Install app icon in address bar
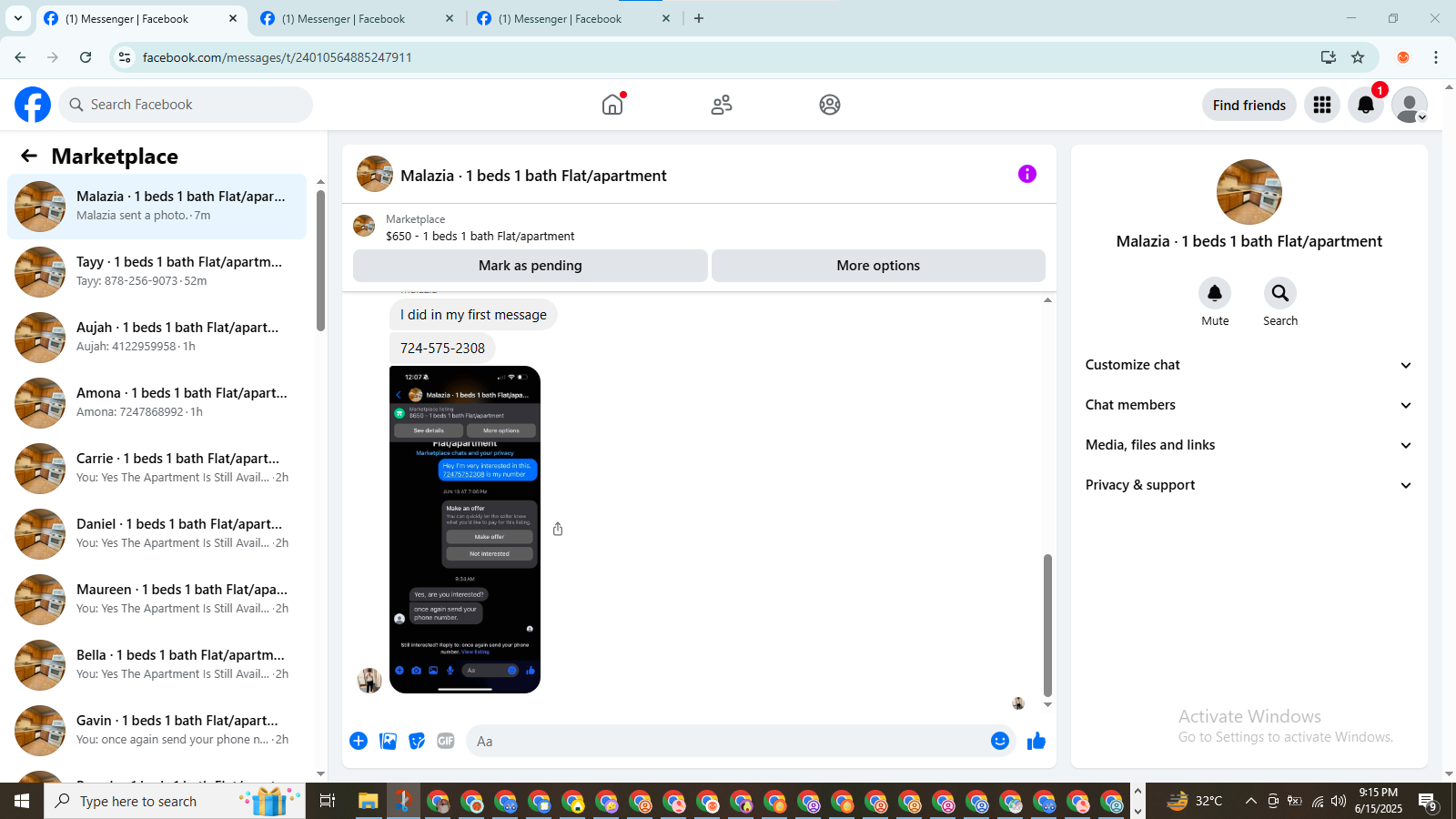The image size is (1456, 819). pyautogui.click(x=1329, y=57)
